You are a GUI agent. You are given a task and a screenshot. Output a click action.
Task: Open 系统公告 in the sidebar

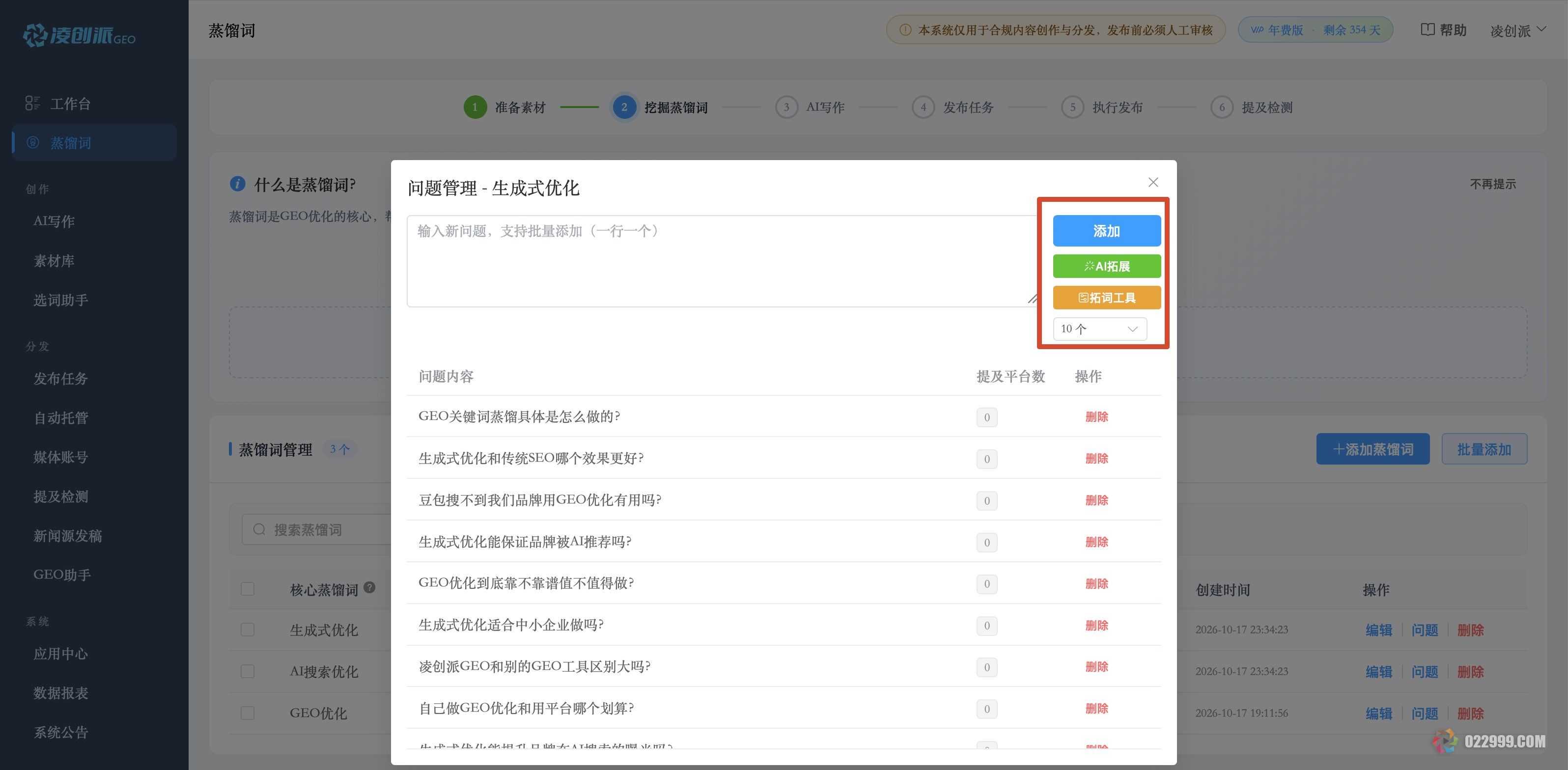[61, 732]
